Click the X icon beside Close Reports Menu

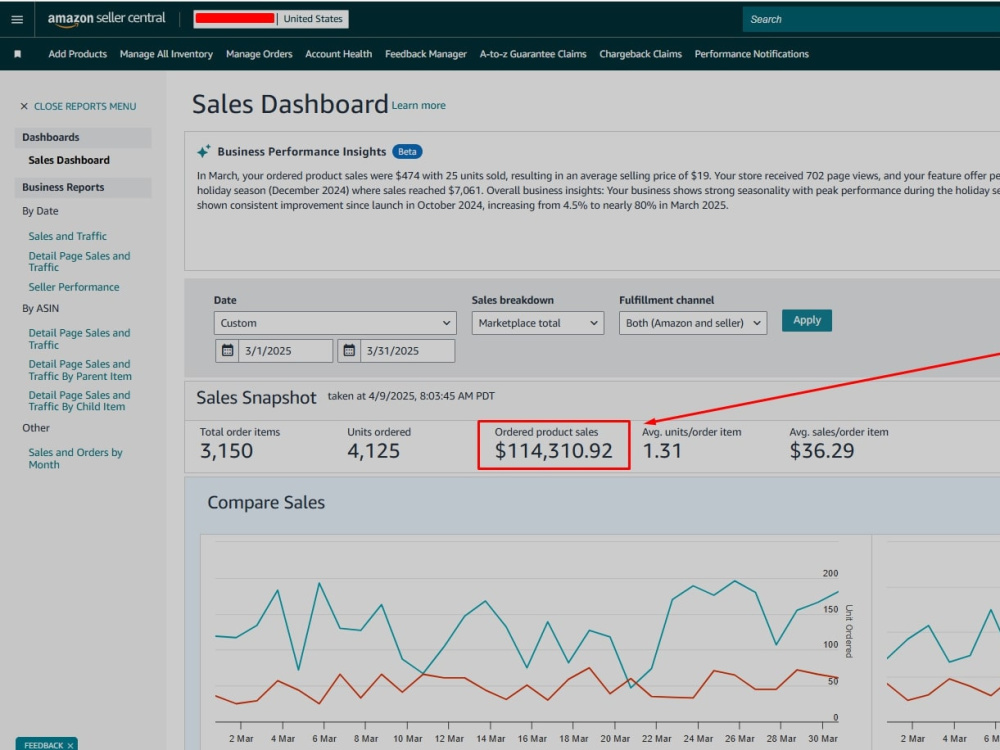pyautogui.click(x=24, y=107)
